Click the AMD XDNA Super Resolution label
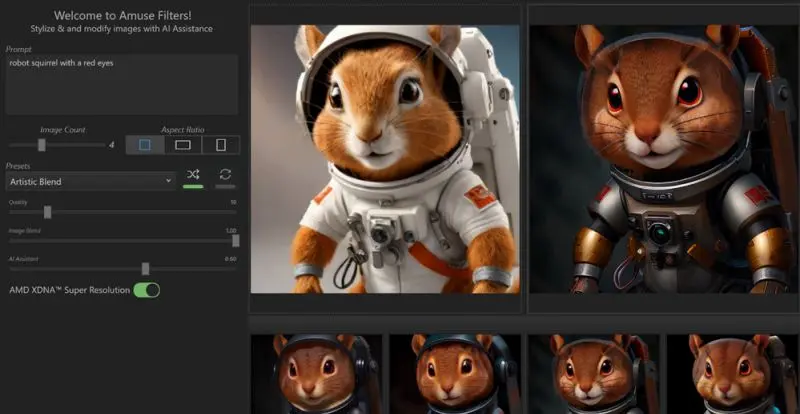800x414 pixels. [x=68, y=290]
